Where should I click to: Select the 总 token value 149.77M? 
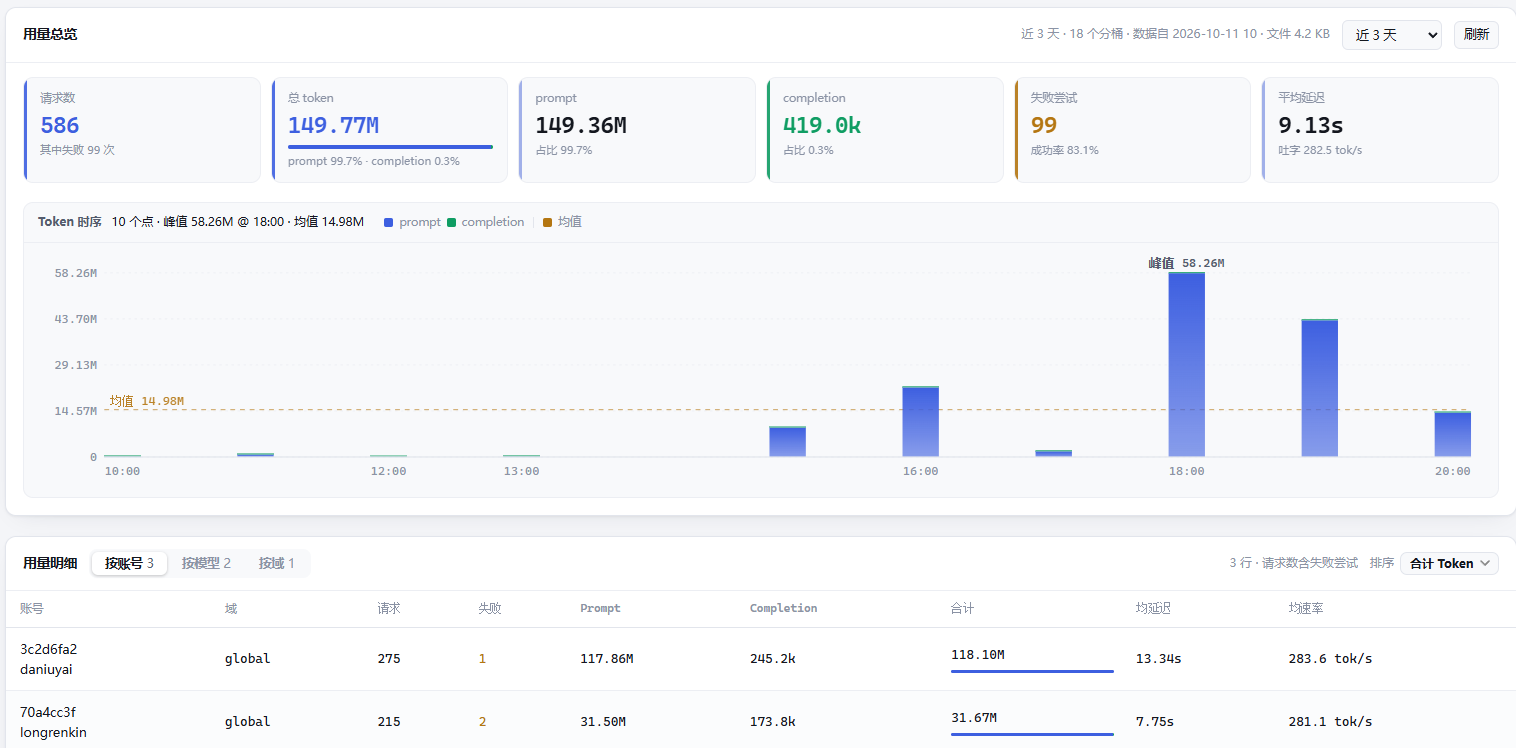click(333, 125)
